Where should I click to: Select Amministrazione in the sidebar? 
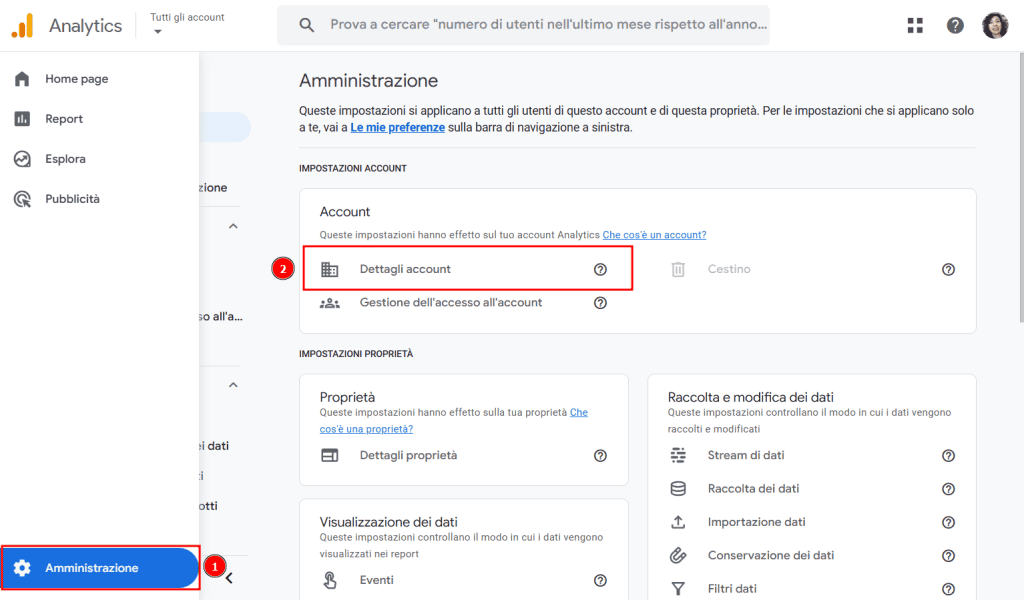90,566
